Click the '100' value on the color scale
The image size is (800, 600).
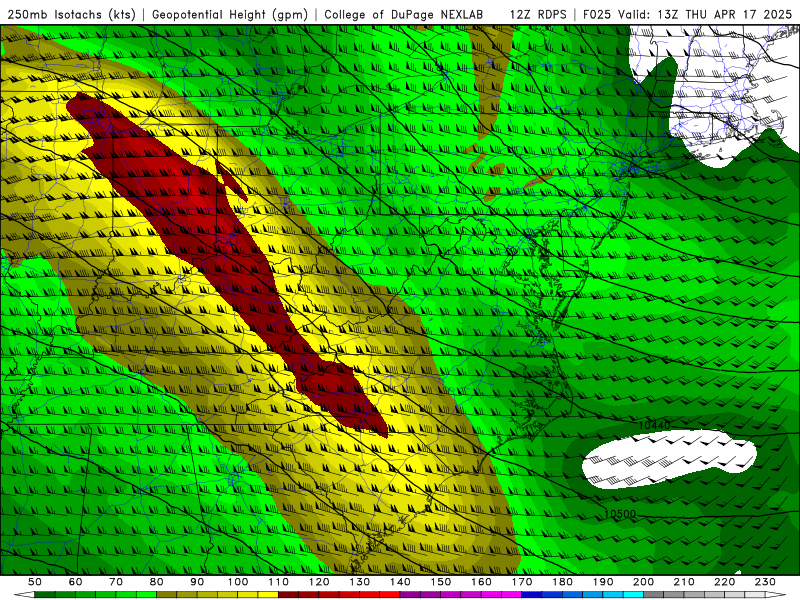point(238,582)
